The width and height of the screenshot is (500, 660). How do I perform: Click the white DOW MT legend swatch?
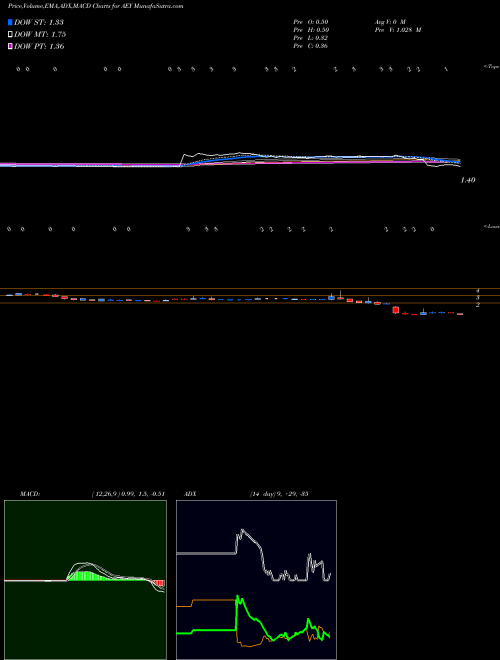(10, 35)
